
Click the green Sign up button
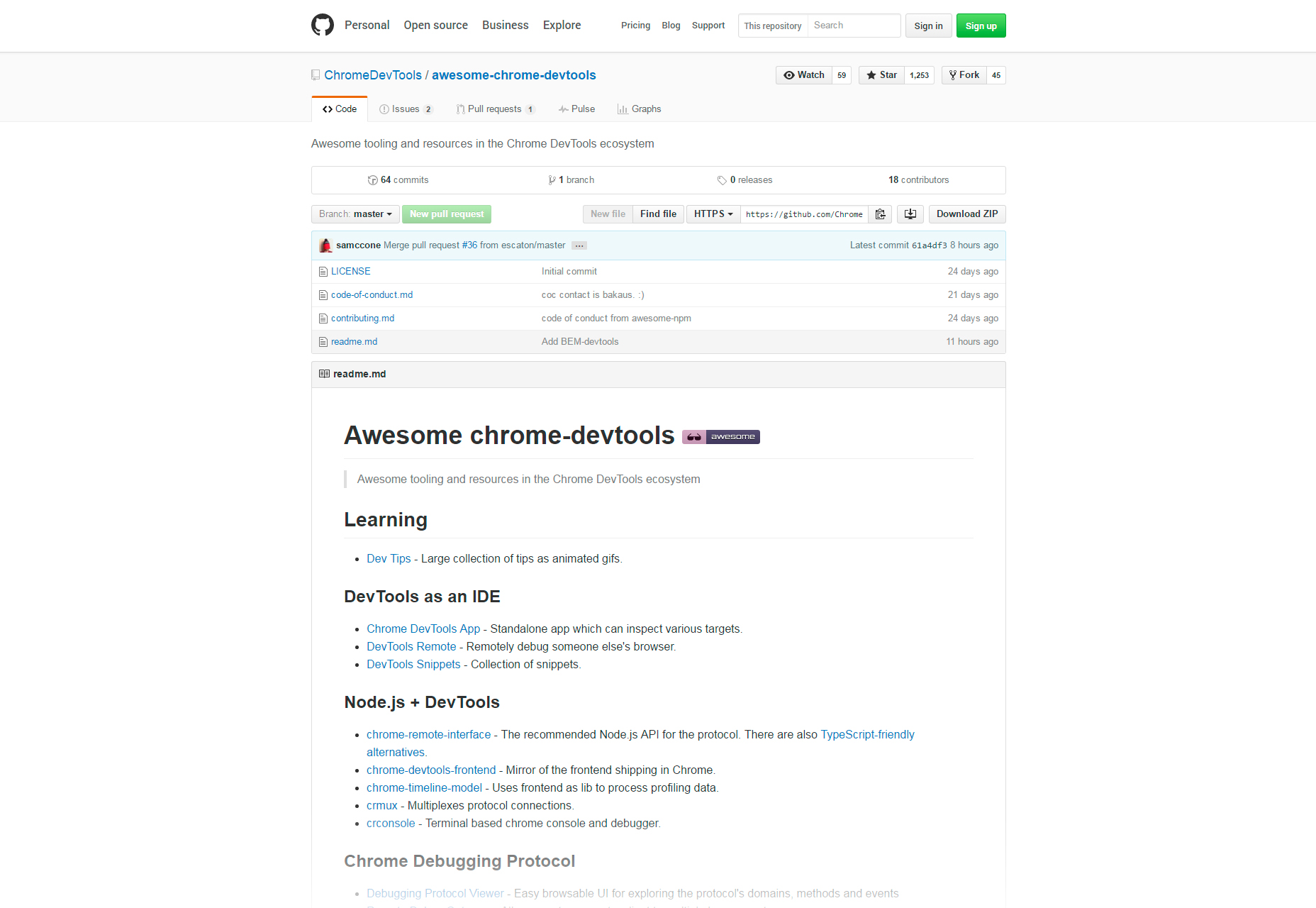[x=981, y=26]
